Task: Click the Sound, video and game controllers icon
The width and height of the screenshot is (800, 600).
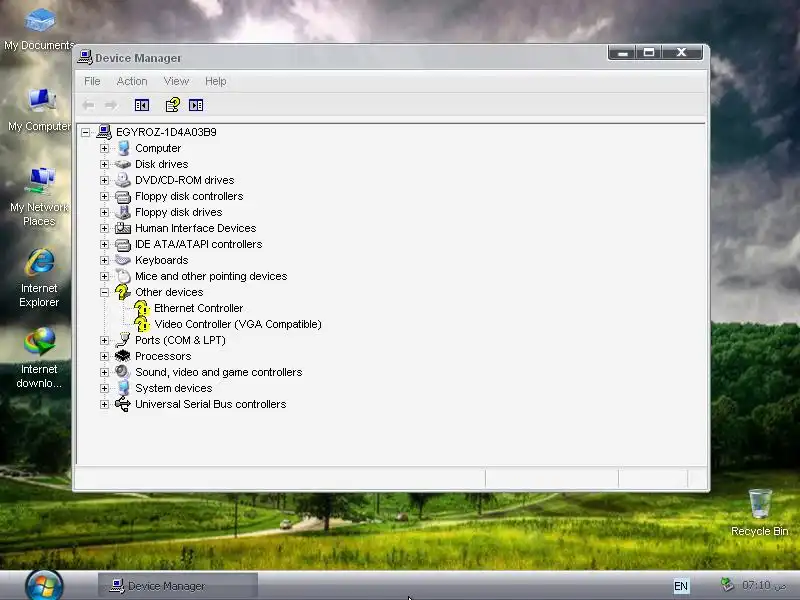Action: (123, 372)
